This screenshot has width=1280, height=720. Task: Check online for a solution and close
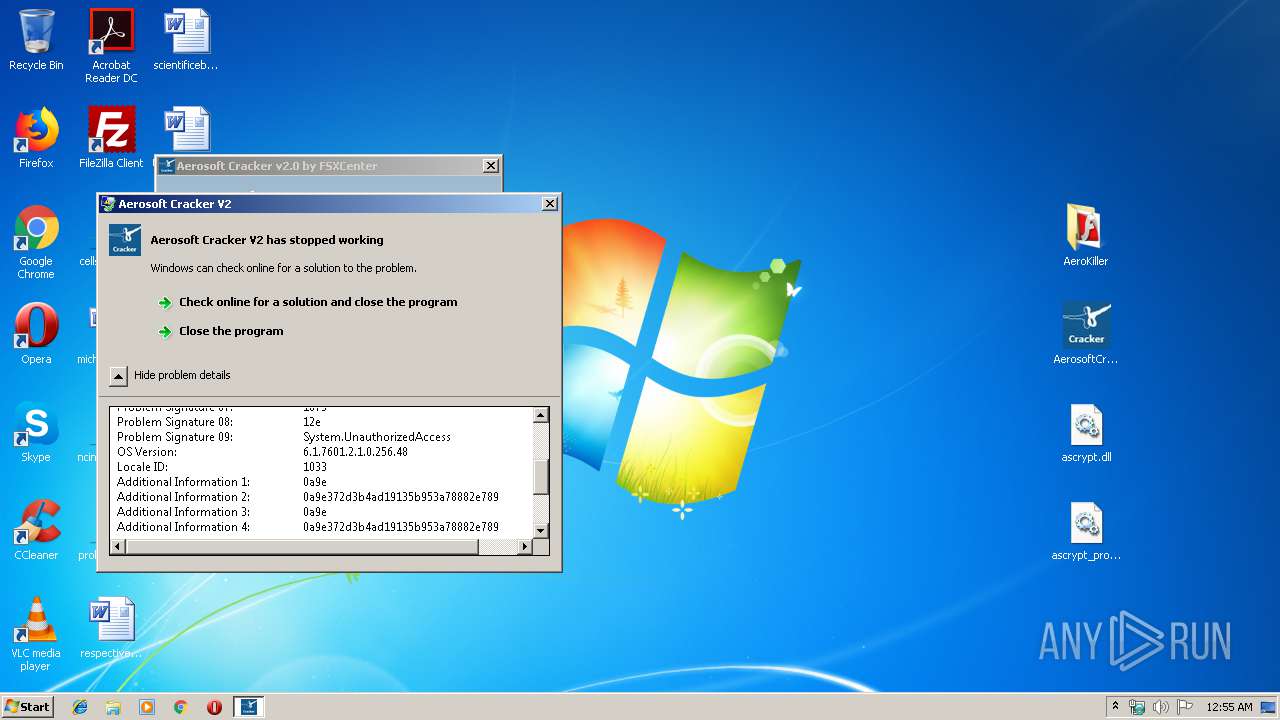(x=318, y=302)
